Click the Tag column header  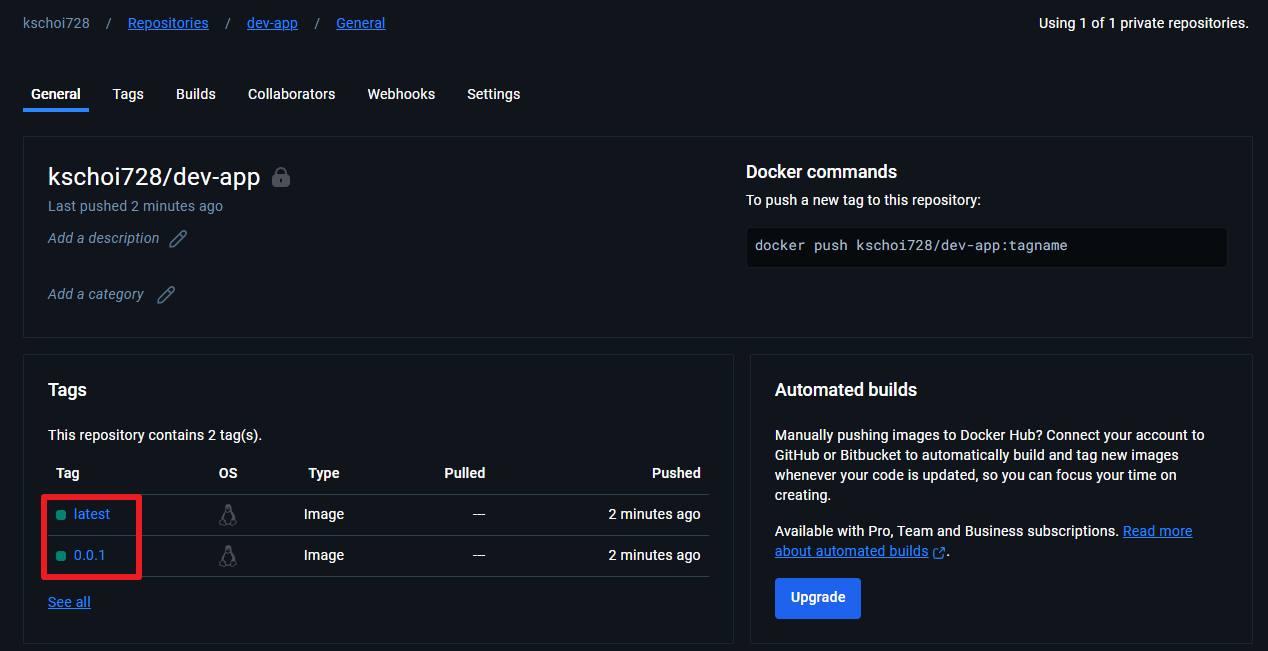(67, 473)
